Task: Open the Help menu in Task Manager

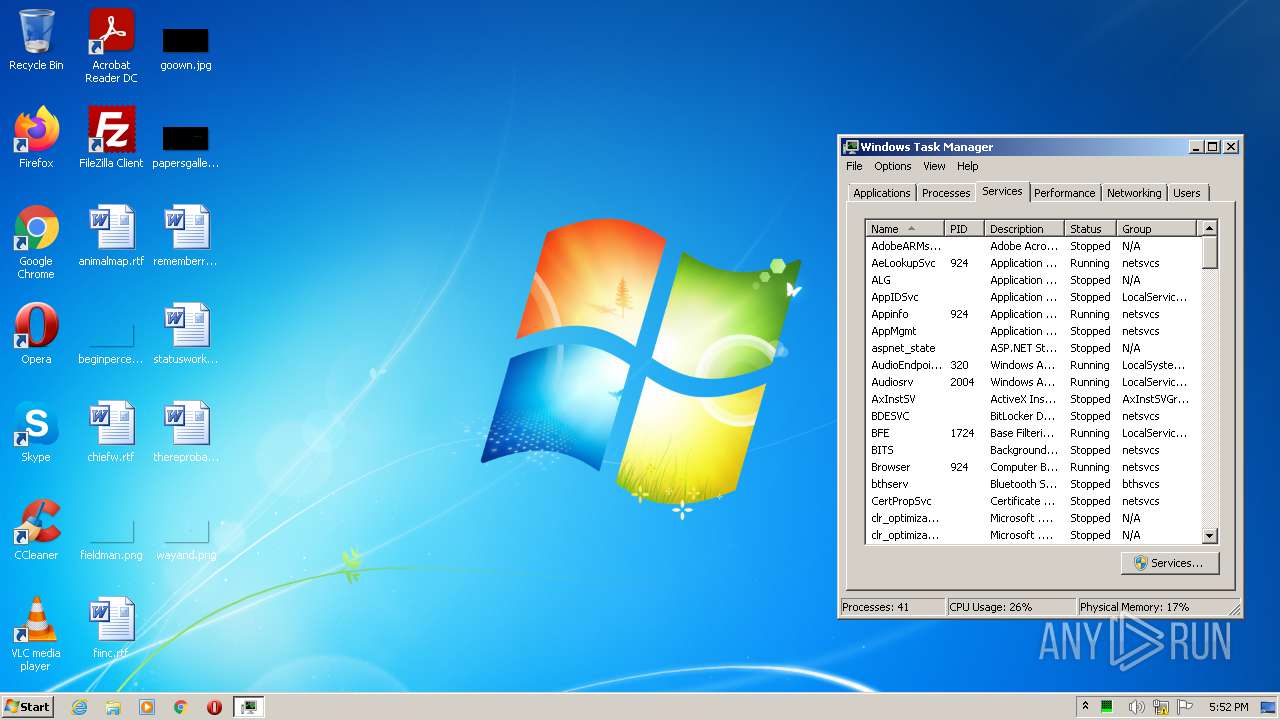Action: [967, 166]
